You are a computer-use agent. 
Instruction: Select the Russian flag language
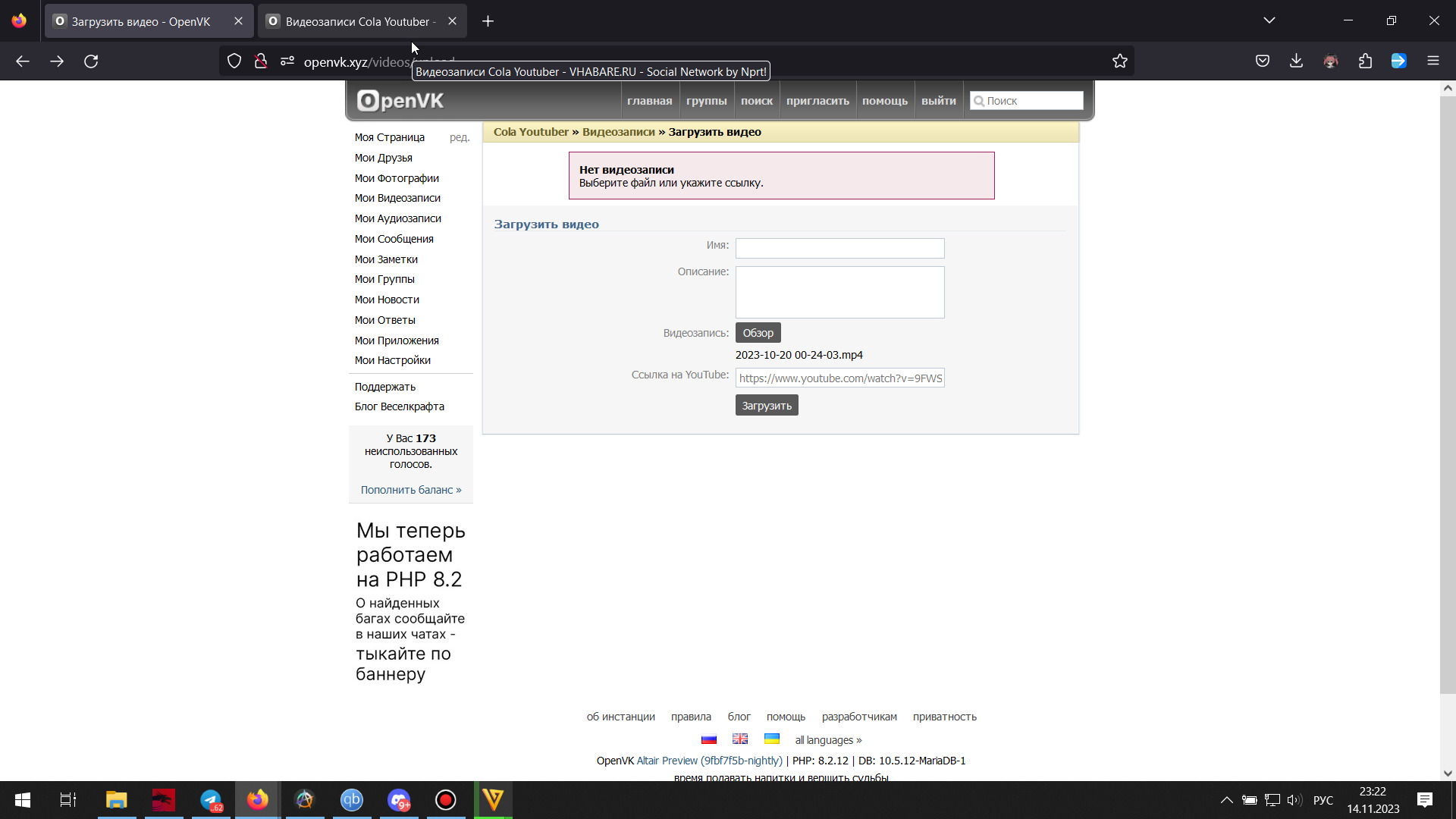pyautogui.click(x=709, y=739)
